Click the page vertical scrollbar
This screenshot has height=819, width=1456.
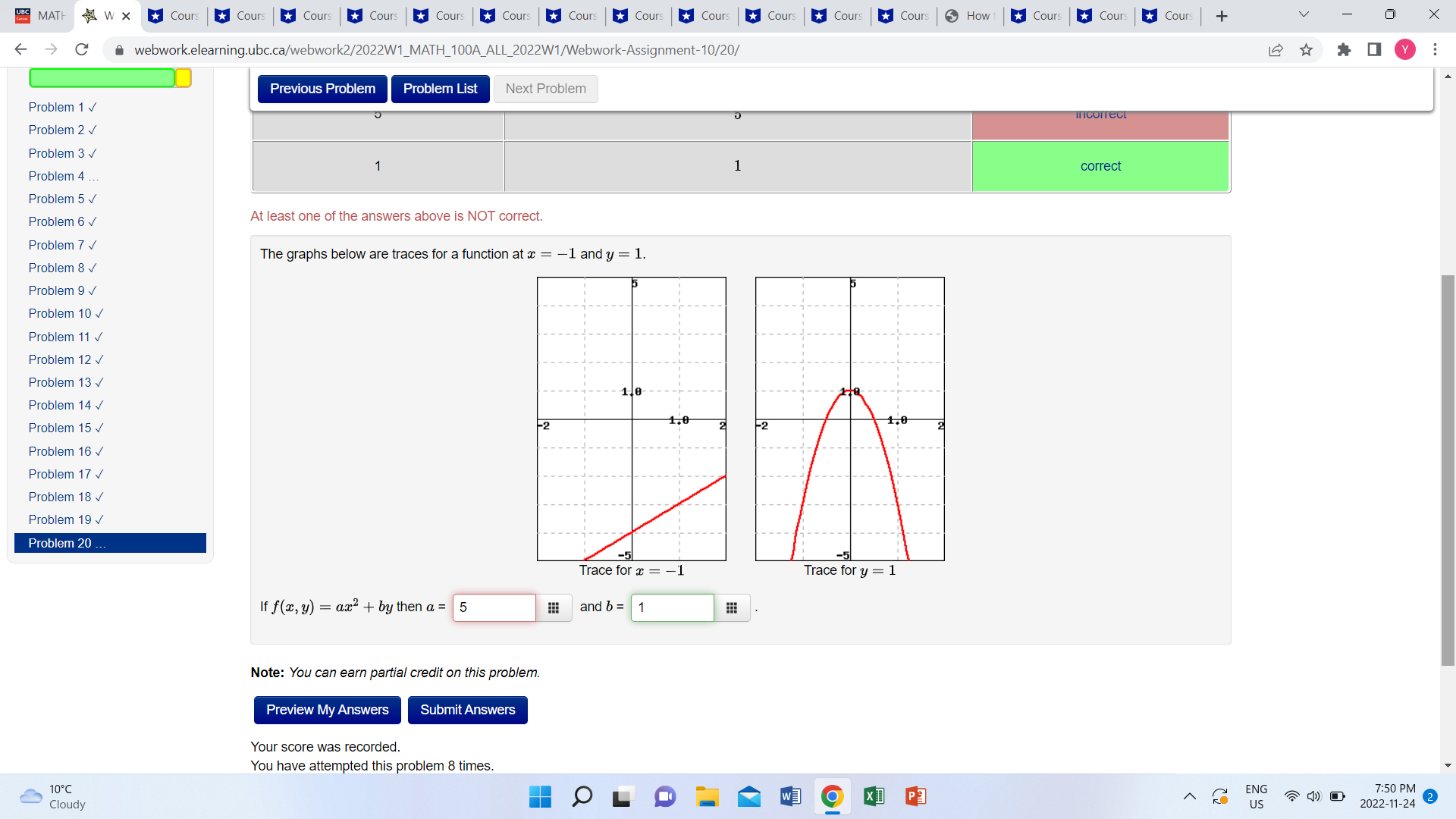(1448, 470)
